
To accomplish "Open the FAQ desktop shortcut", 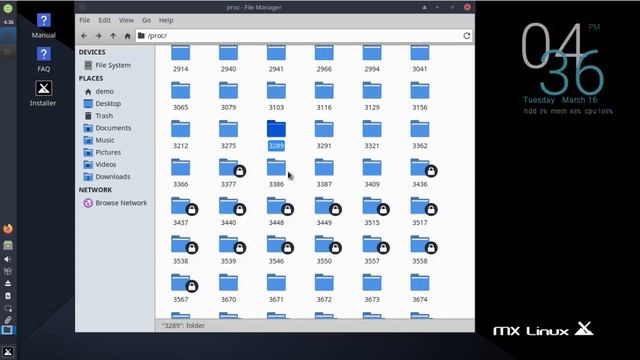I will 44,60.
